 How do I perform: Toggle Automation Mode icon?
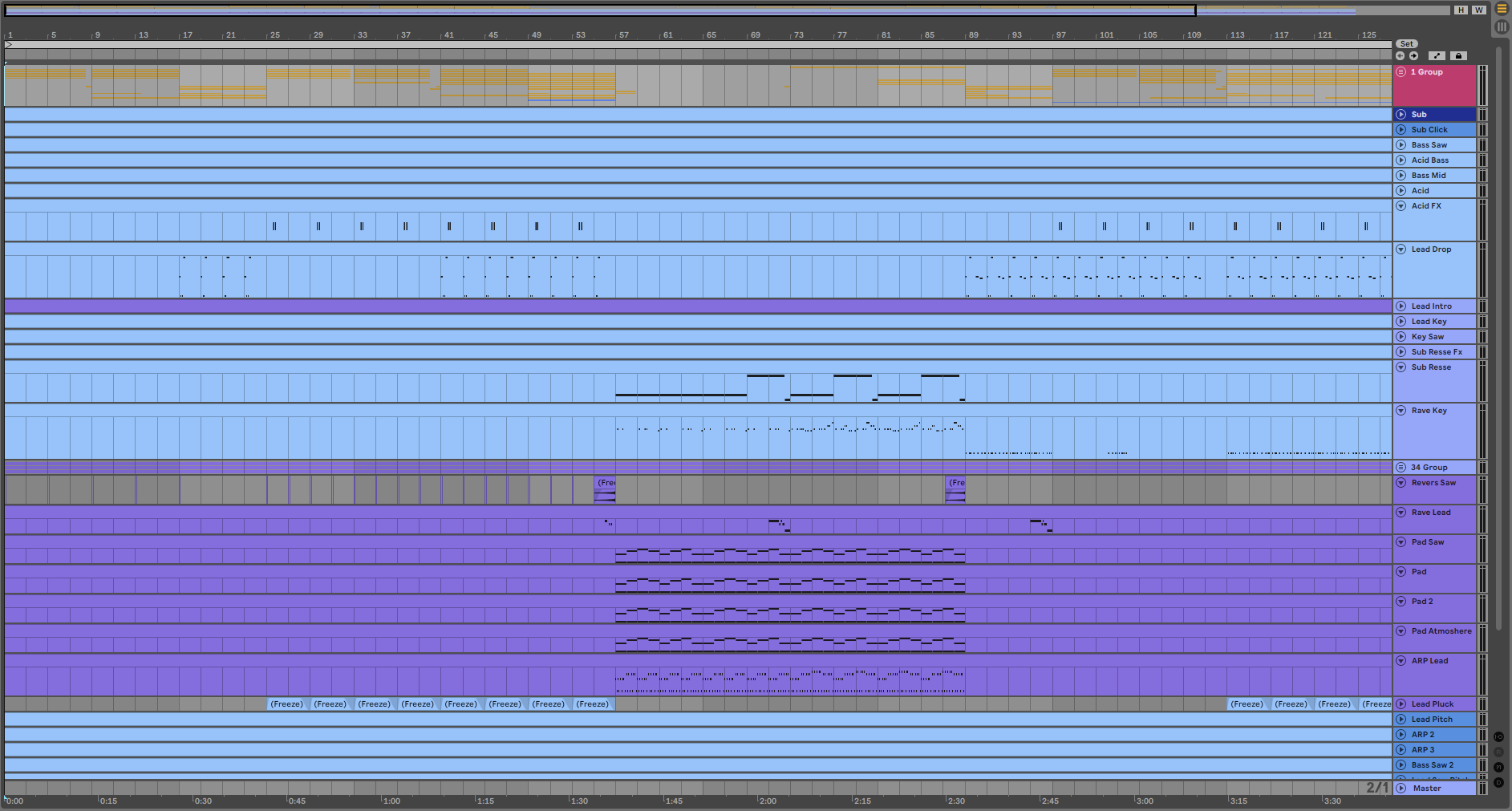coord(1437,56)
